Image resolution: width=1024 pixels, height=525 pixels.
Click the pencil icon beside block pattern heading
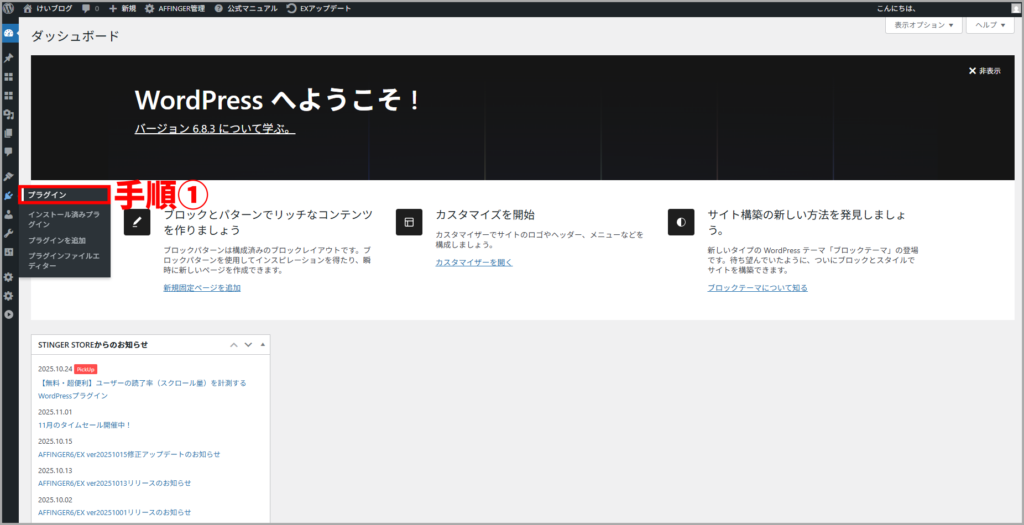(137, 222)
